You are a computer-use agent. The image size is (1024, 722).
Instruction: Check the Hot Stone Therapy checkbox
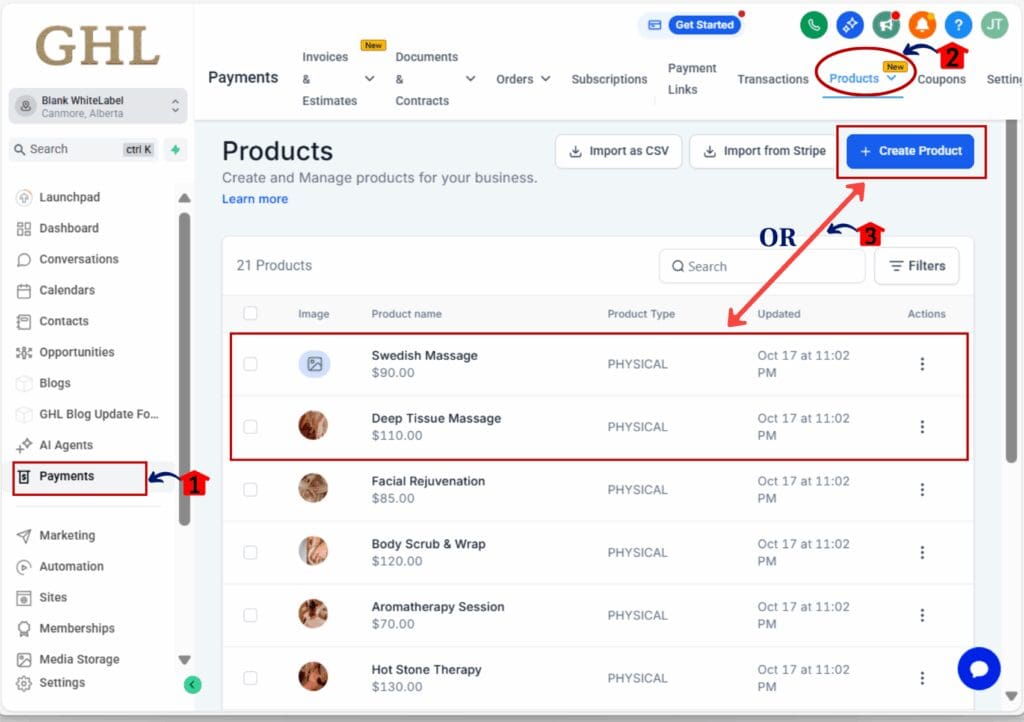click(251, 677)
